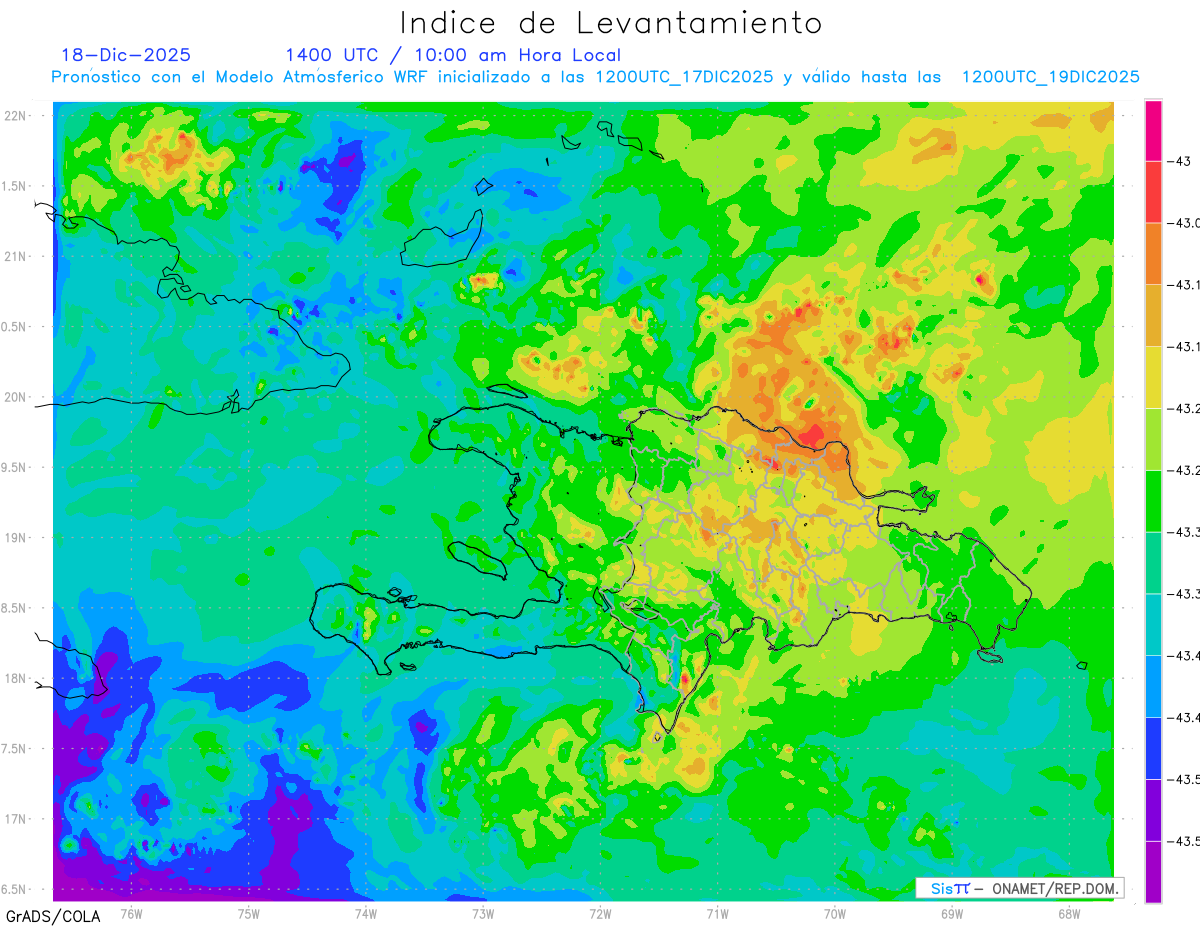Image resolution: width=1200 pixels, height=927 pixels.
Task: Click the "19N" latitude label
Action: [x=16, y=538]
